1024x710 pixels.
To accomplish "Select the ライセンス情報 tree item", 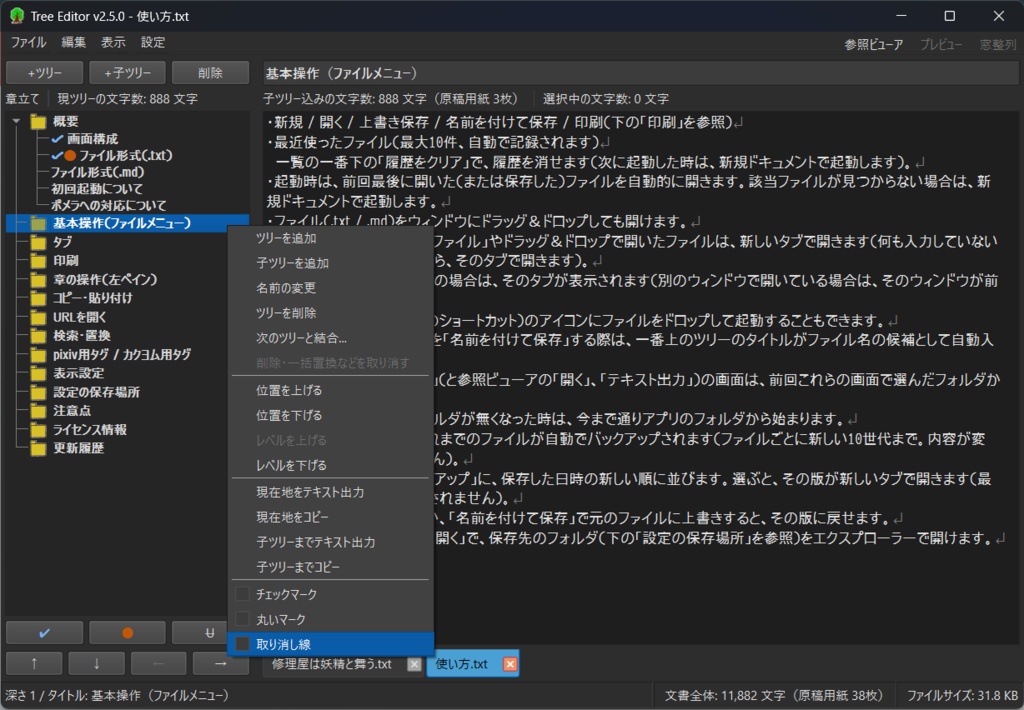I will point(89,430).
